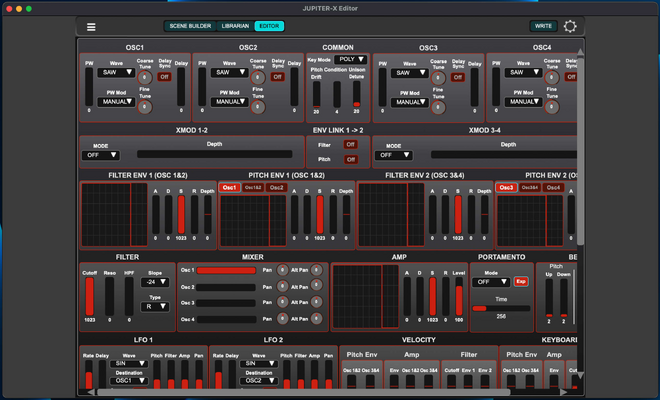Adjust the Mixer Osc 1 level slider
This screenshot has width=660, height=400.
click(x=226, y=270)
